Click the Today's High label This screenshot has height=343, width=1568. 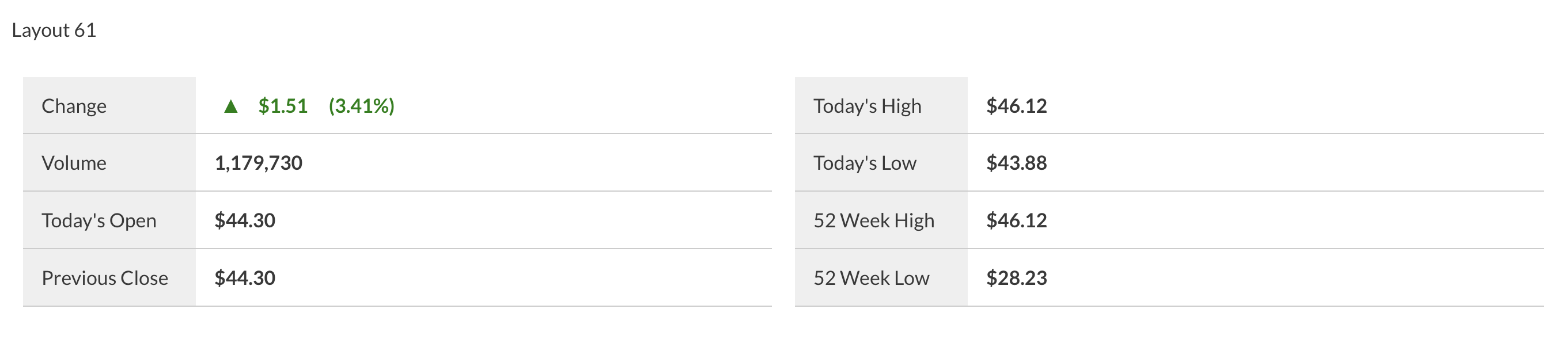point(868,106)
